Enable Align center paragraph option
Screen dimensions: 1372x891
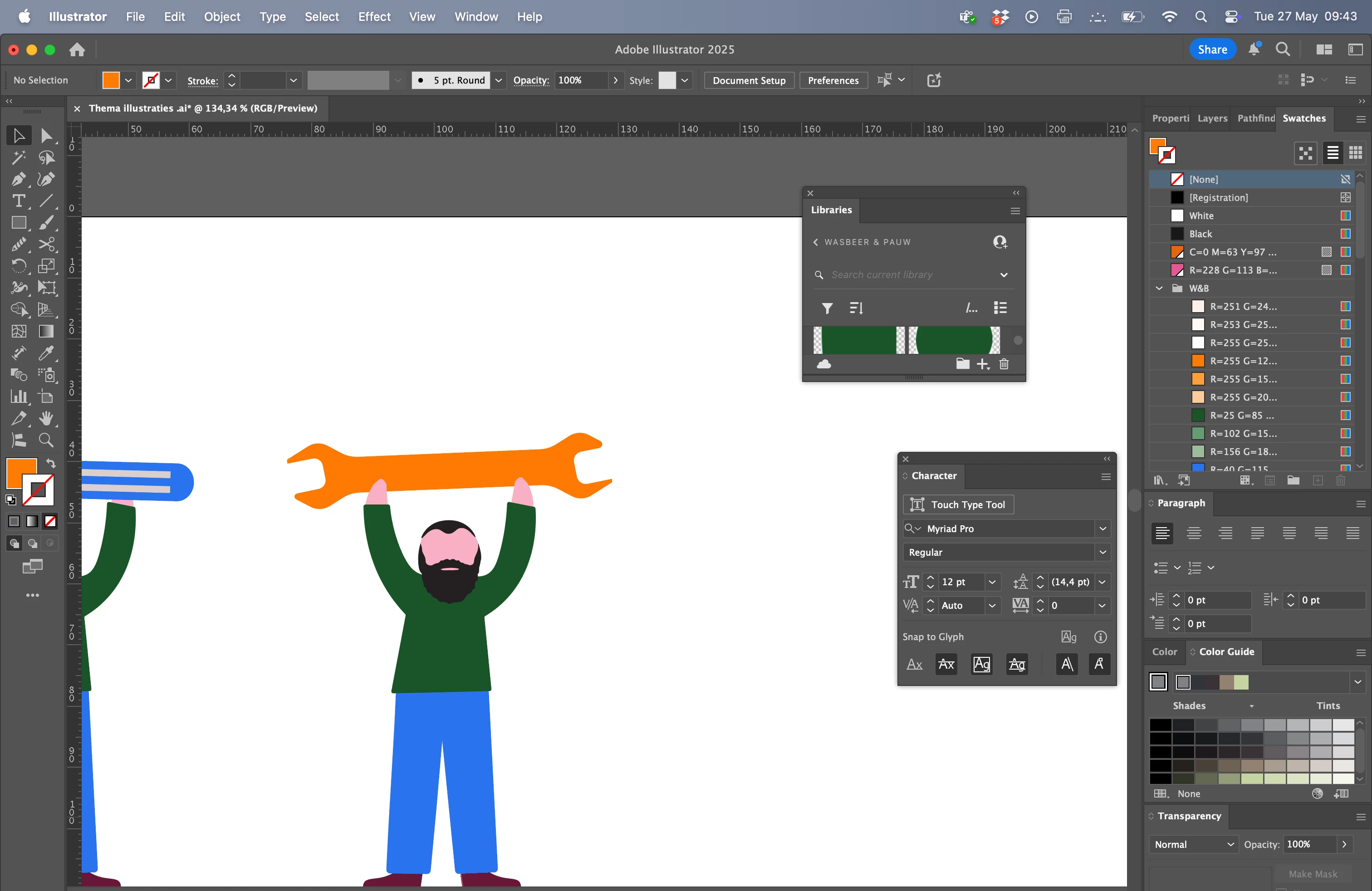(1194, 533)
